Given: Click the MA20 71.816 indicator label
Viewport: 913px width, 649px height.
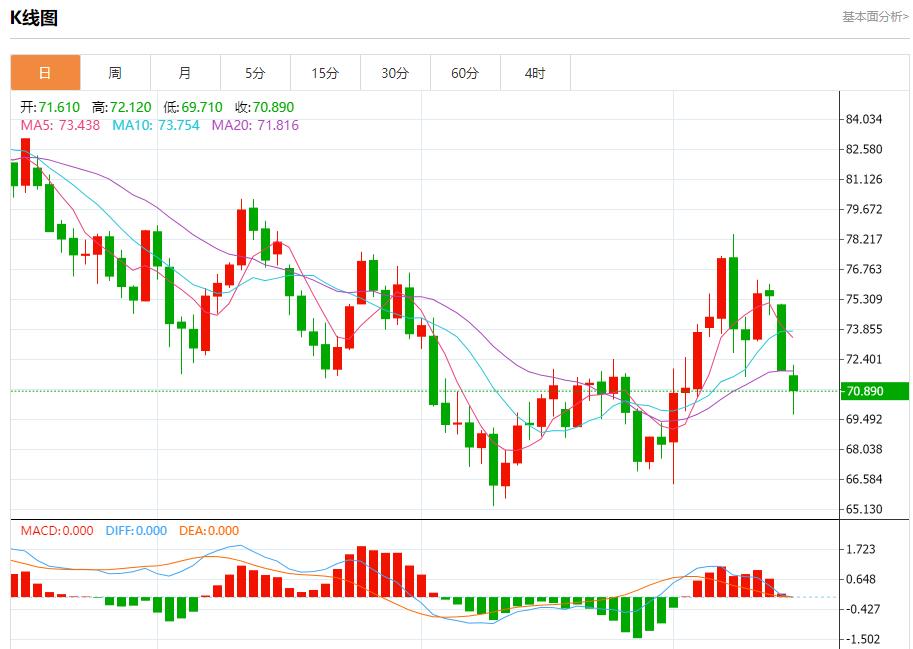Looking at the screenshot, I should (x=254, y=125).
